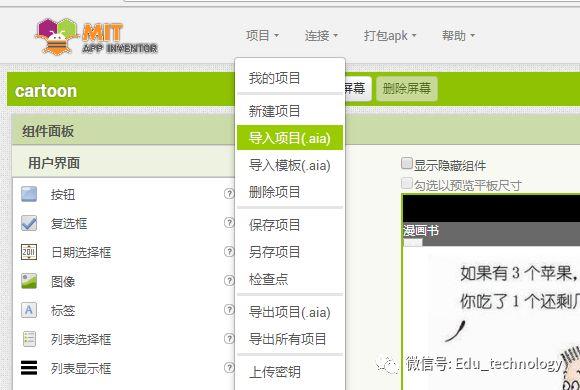
Task: Open help for the 日期选择框 component
Action: coord(229,252)
